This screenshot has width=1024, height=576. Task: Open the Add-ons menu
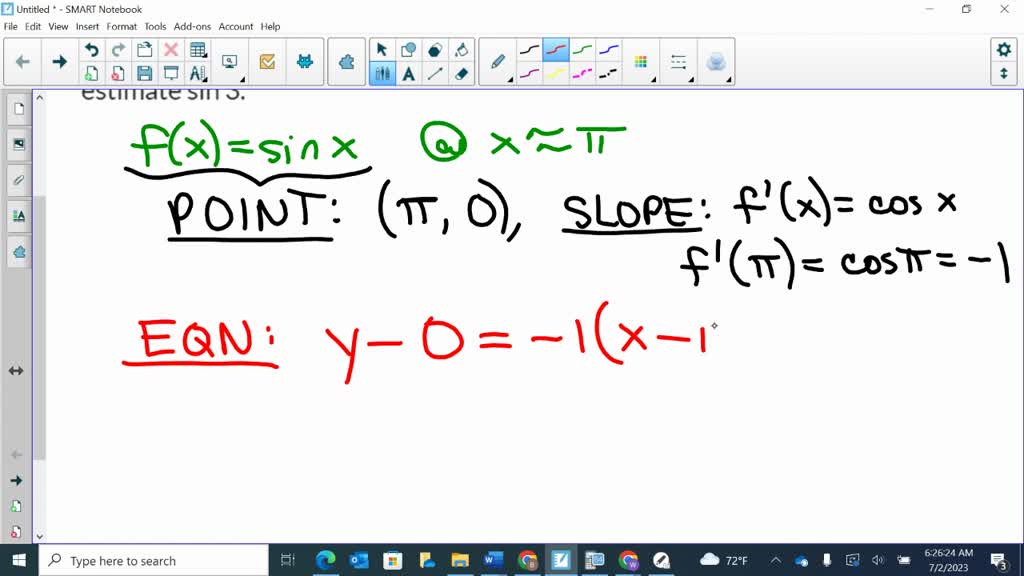pos(191,26)
